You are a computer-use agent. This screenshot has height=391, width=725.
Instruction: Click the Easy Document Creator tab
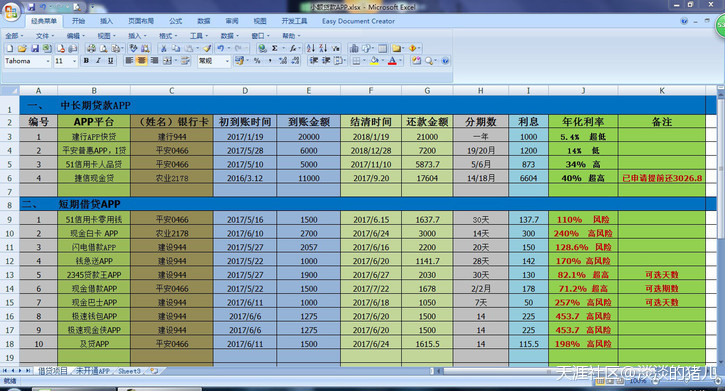click(358, 21)
